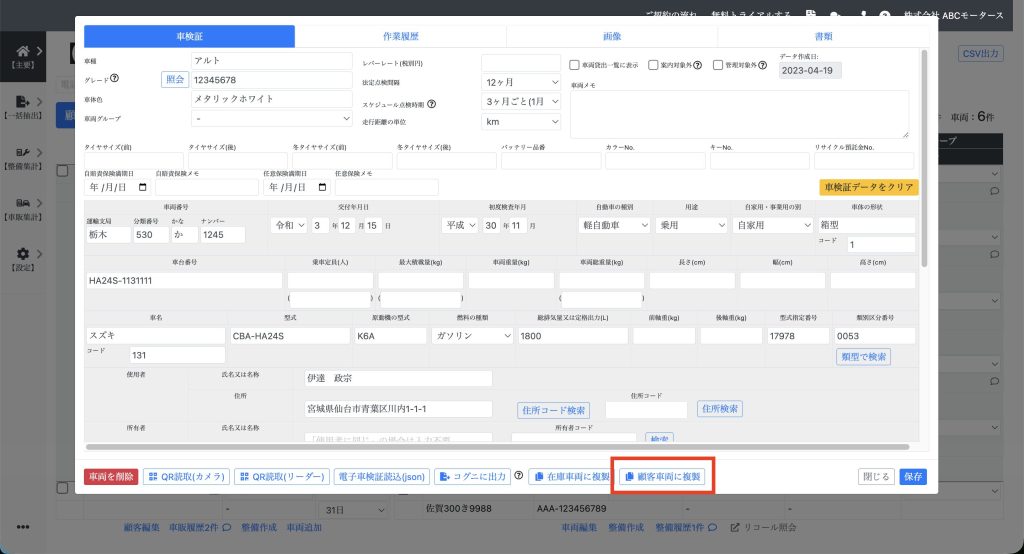This screenshot has height=554, width=1024.
Task: Open the 法定点検間隔 dropdown showing 12ヶ月
Action: pos(521,82)
